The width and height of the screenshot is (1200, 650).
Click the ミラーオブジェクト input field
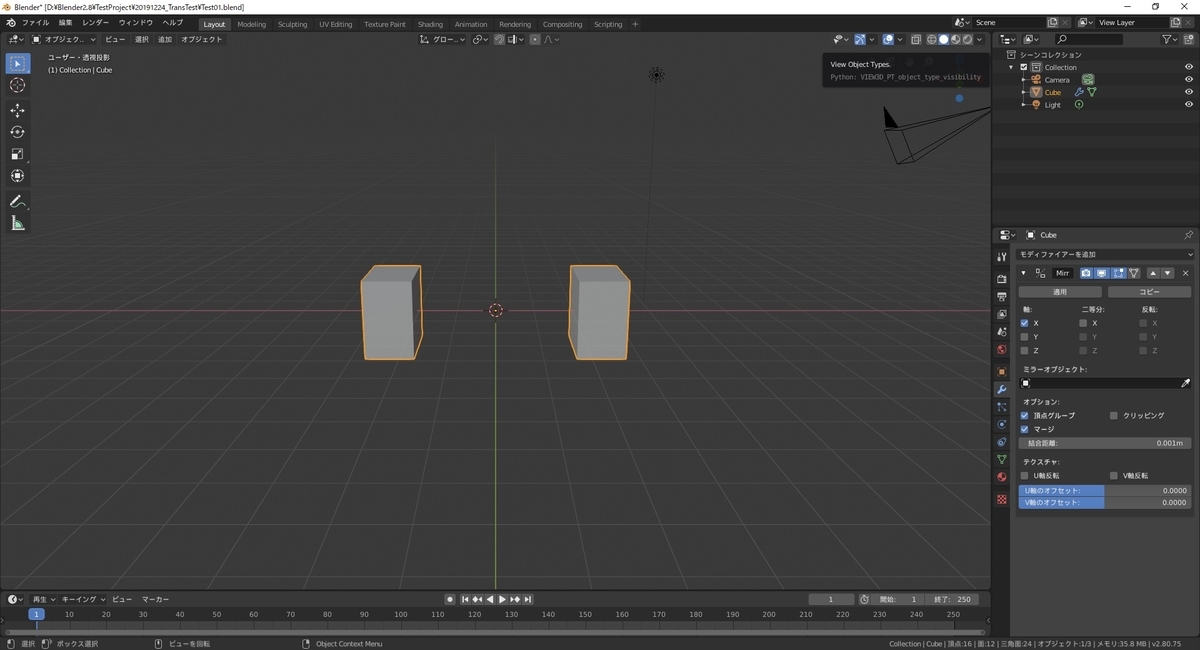pos(1098,384)
